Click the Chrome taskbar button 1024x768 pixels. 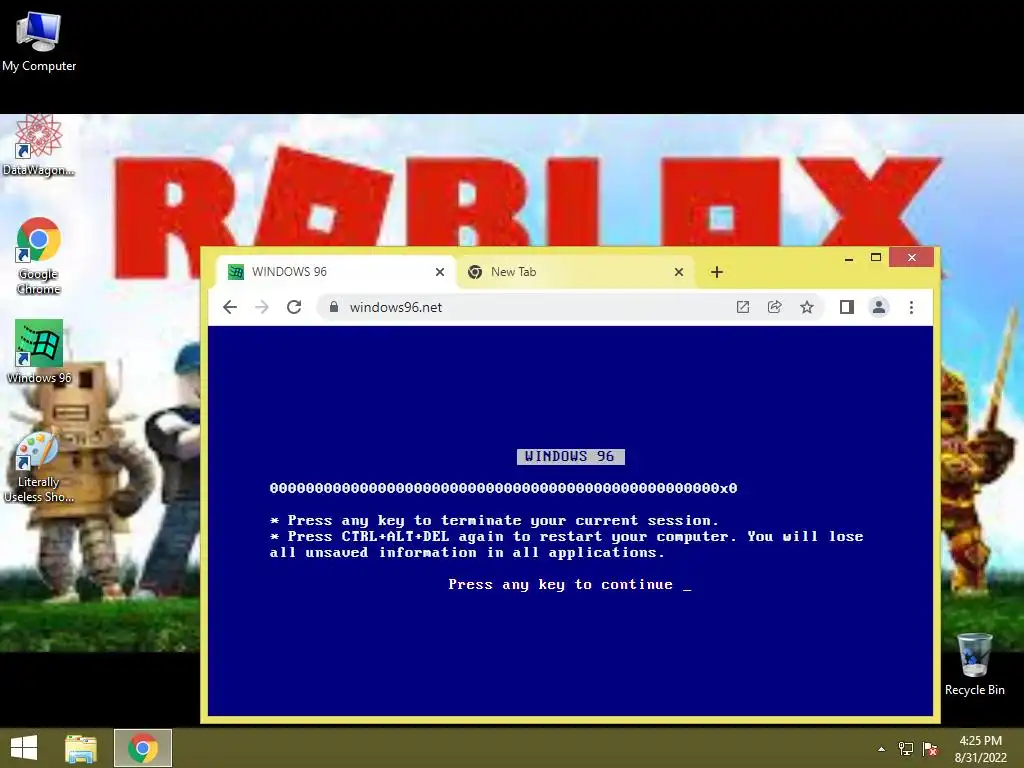(143, 748)
